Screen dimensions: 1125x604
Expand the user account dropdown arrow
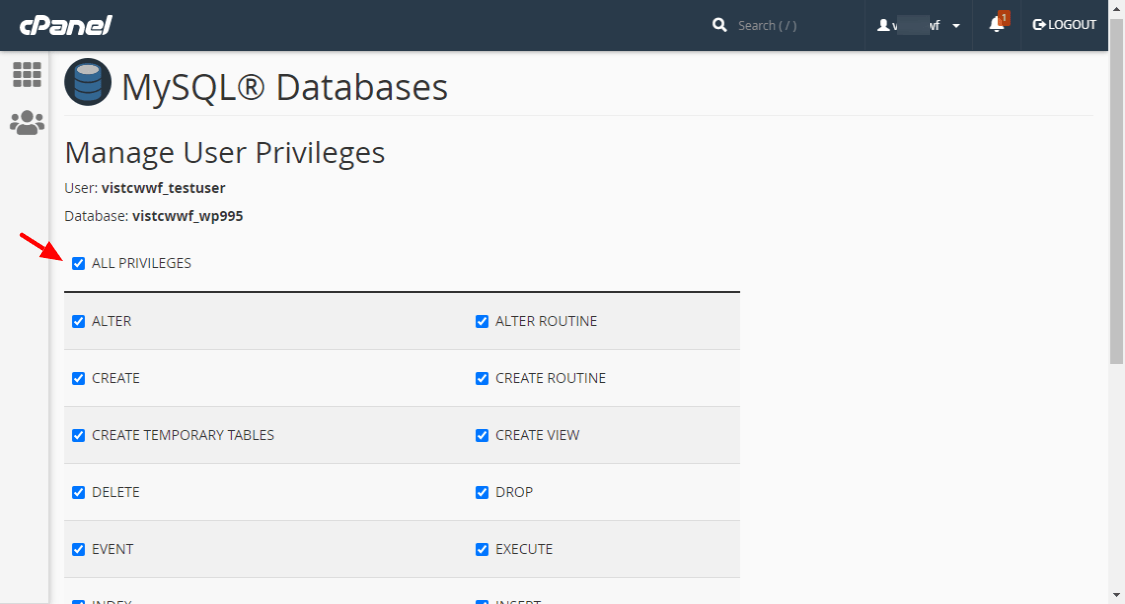pos(956,26)
